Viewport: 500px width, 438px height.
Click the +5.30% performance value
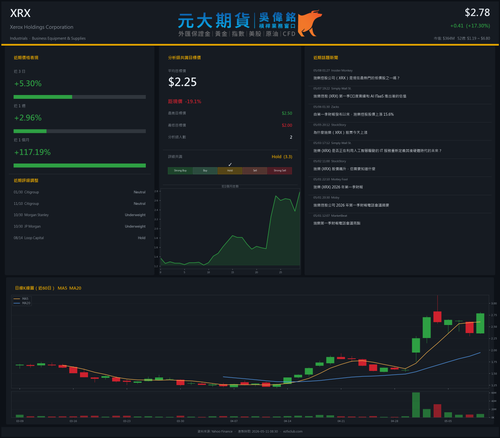(x=28, y=83)
